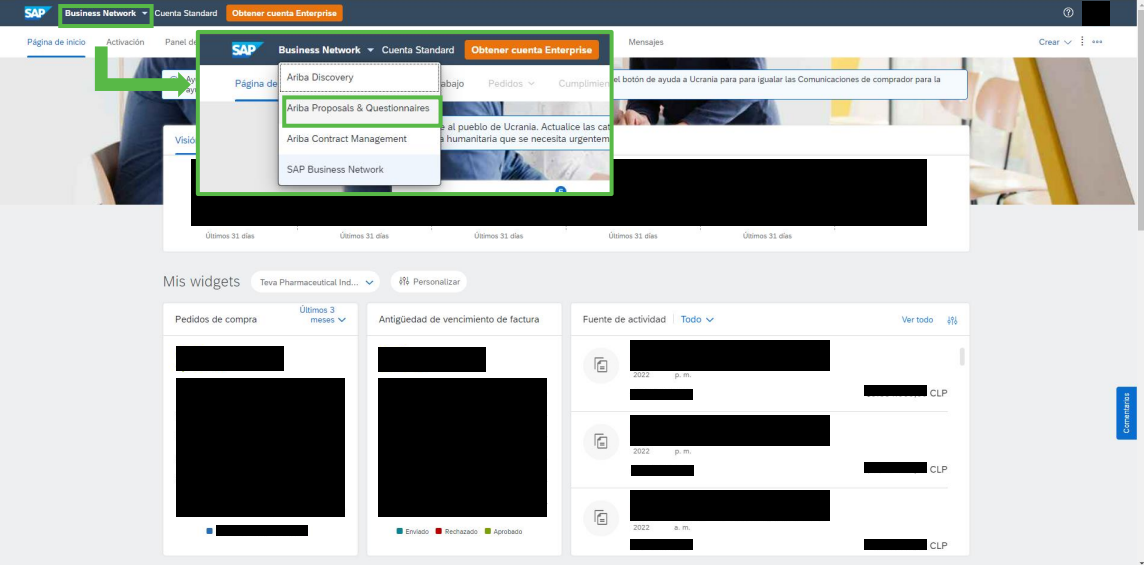This screenshot has width=1144, height=565.
Task: Click document icon of third activity feed entry
Action: pos(601,518)
